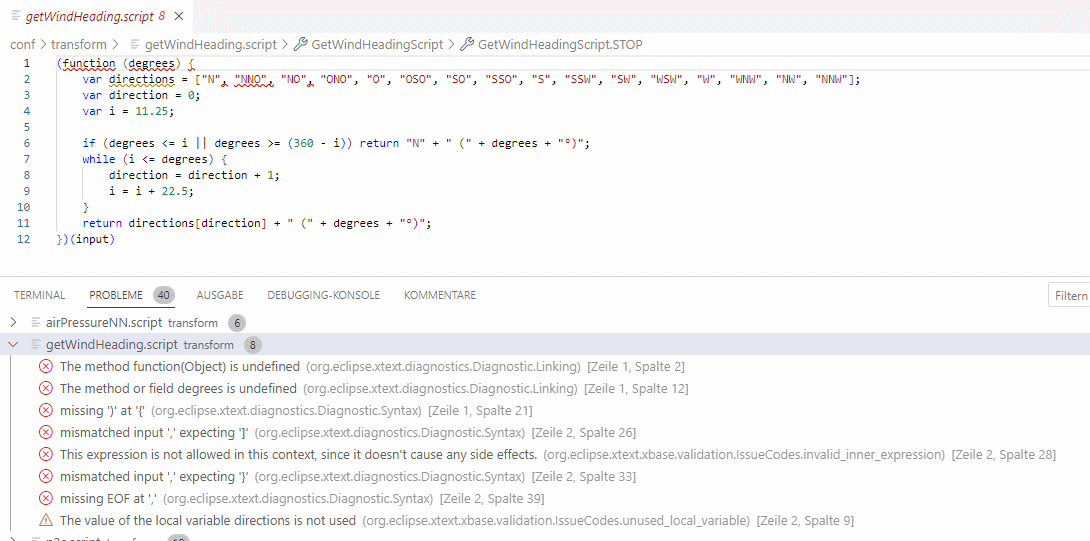
Task: Click the file icon in the editor tab
Action: click(15, 17)
